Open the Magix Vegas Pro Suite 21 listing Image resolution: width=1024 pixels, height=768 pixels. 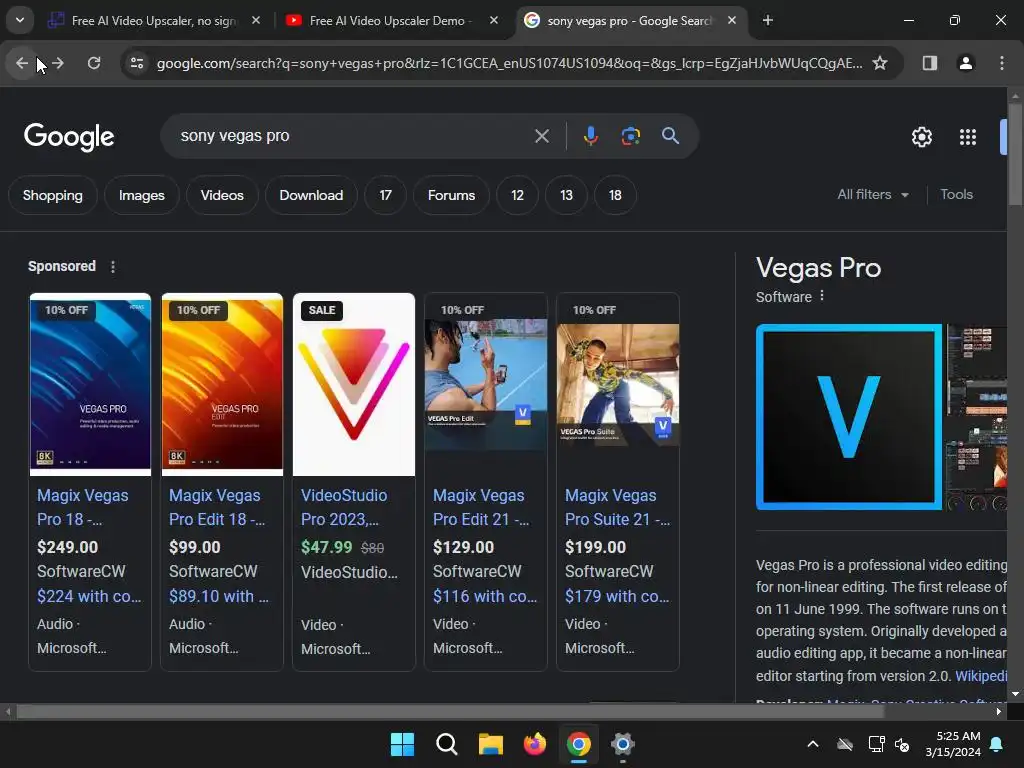coord(617,507)
